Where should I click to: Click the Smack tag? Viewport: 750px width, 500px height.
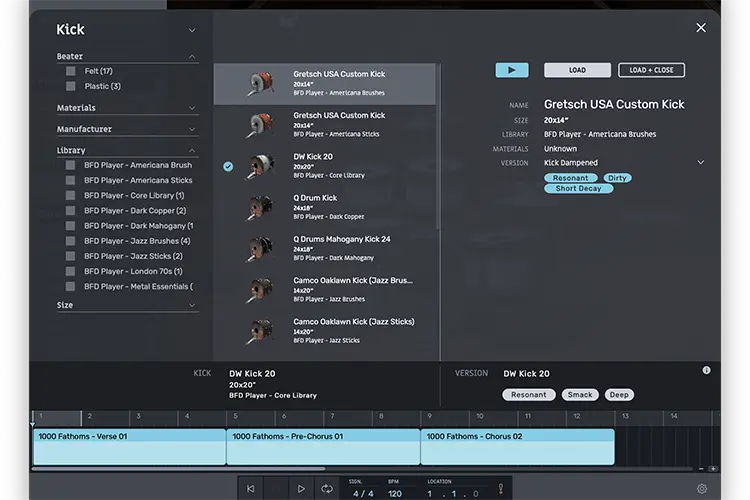580,395
